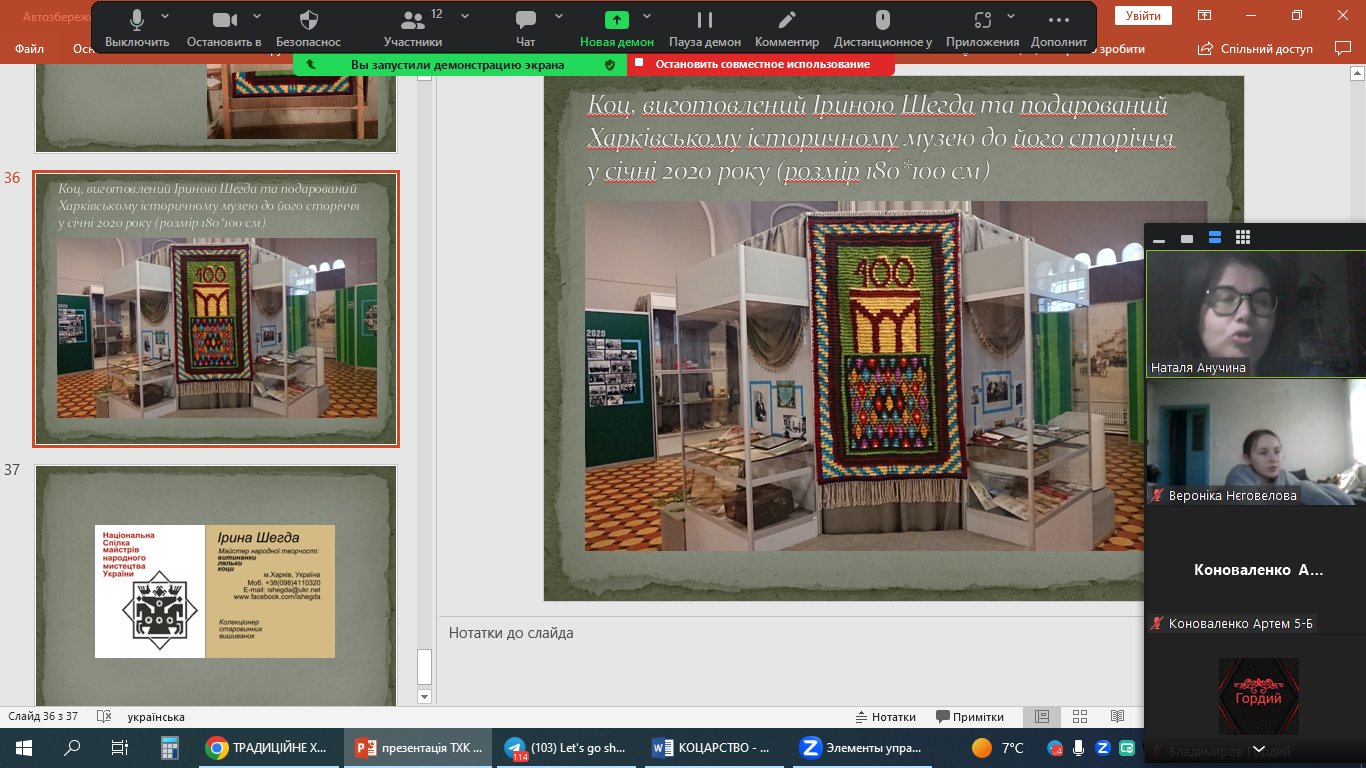Viewport: 1366px width, 768px height.
Task: Open Zoom security shield menu
Action: (309, 29)
